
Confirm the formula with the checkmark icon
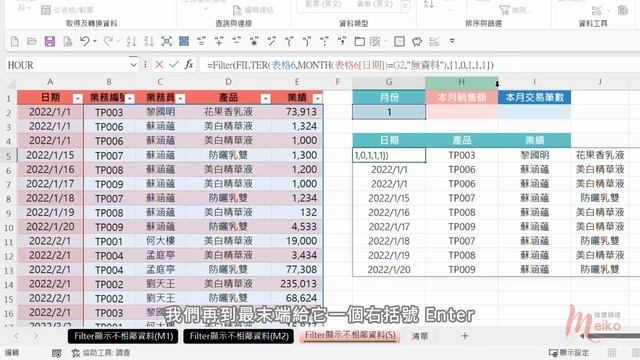174,64
